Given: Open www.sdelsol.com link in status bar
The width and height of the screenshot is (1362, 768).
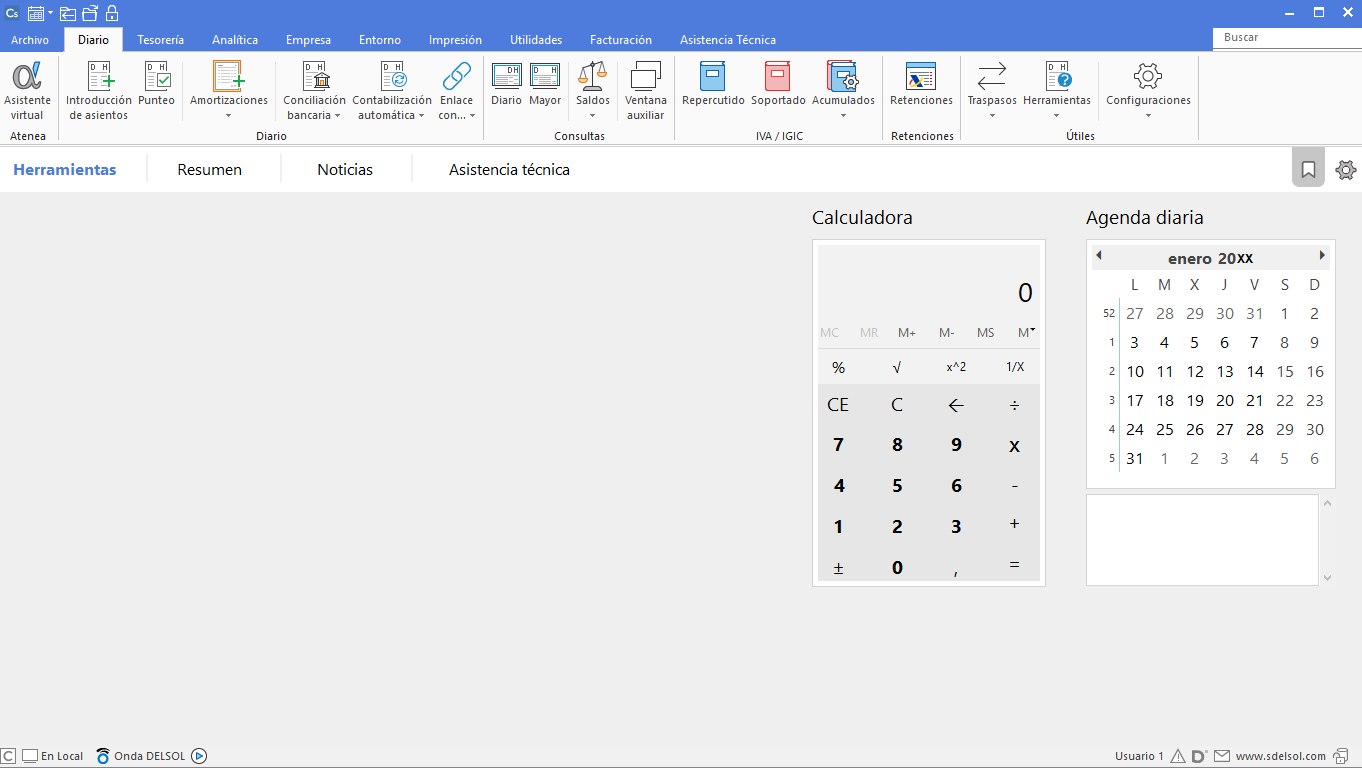Looking at the screenshot, I should (x=1281, y=756).
